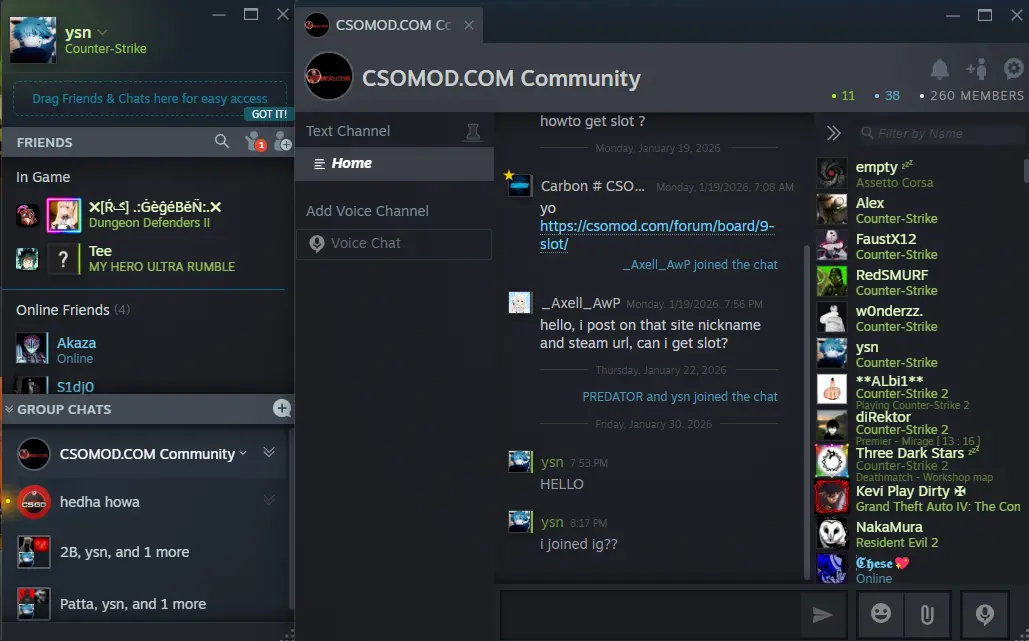Click the send message arrow button
The image size is (1029, 641).
[x=822, y=615]
